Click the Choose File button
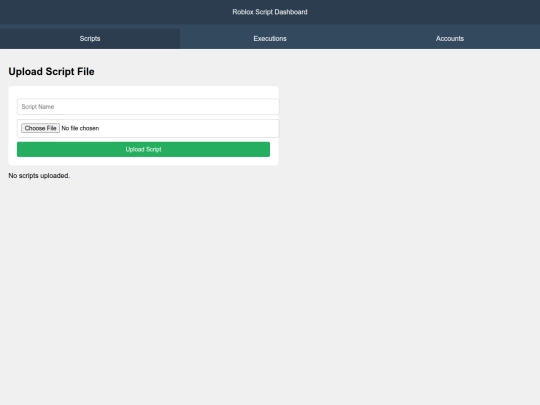The width and height of the screenshot is (540, 405). point(40,128)
